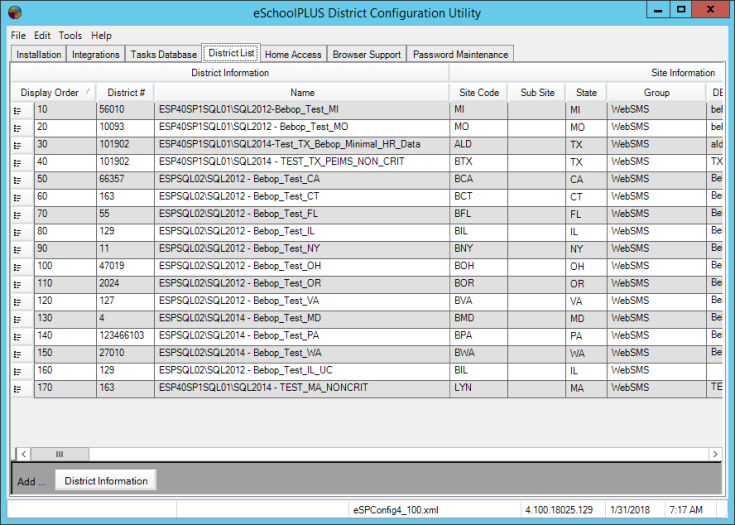
Task: Click the row icon for display order 30
Action: (x=18, y=145)
